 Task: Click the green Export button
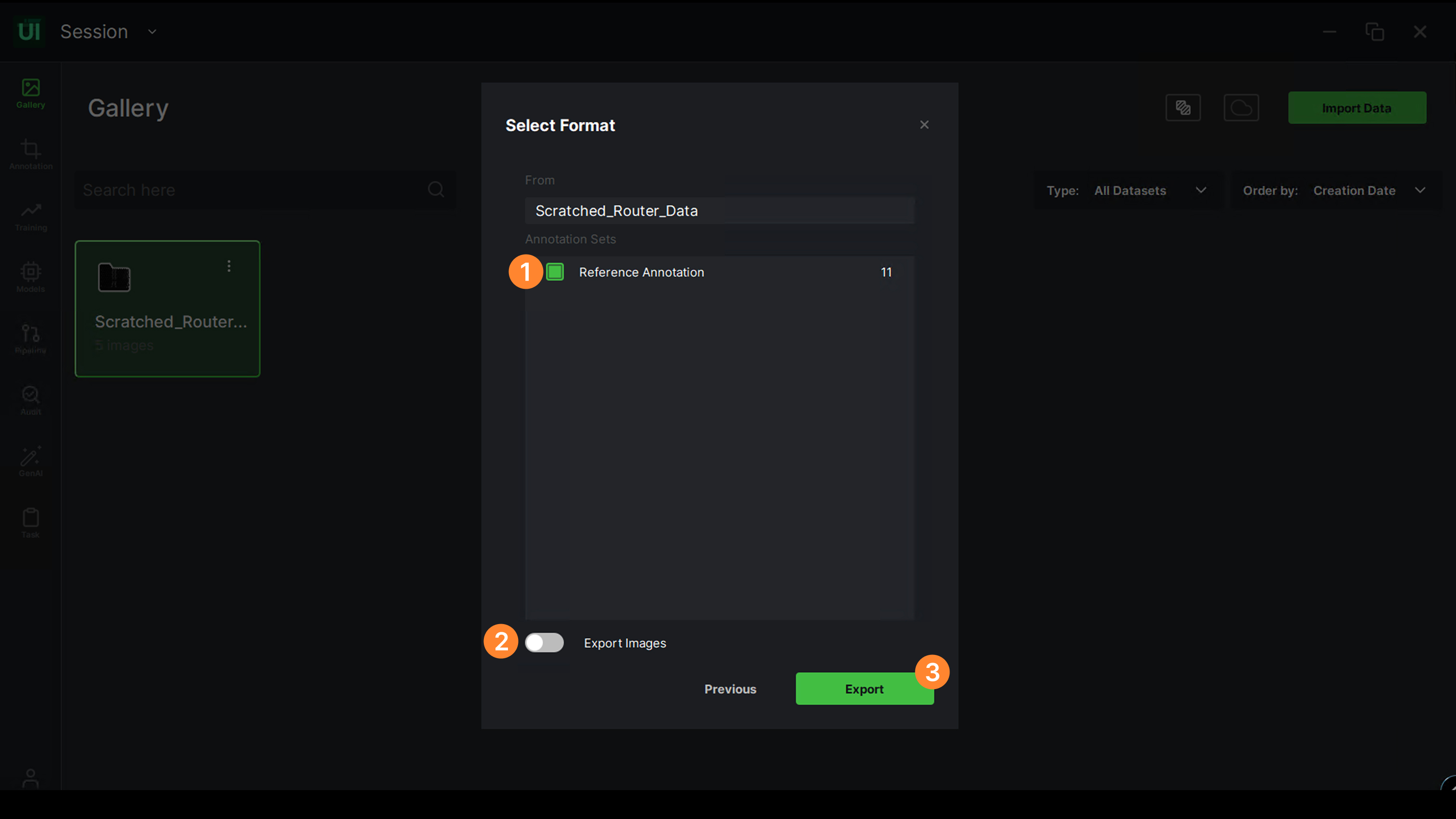(864, 689)
